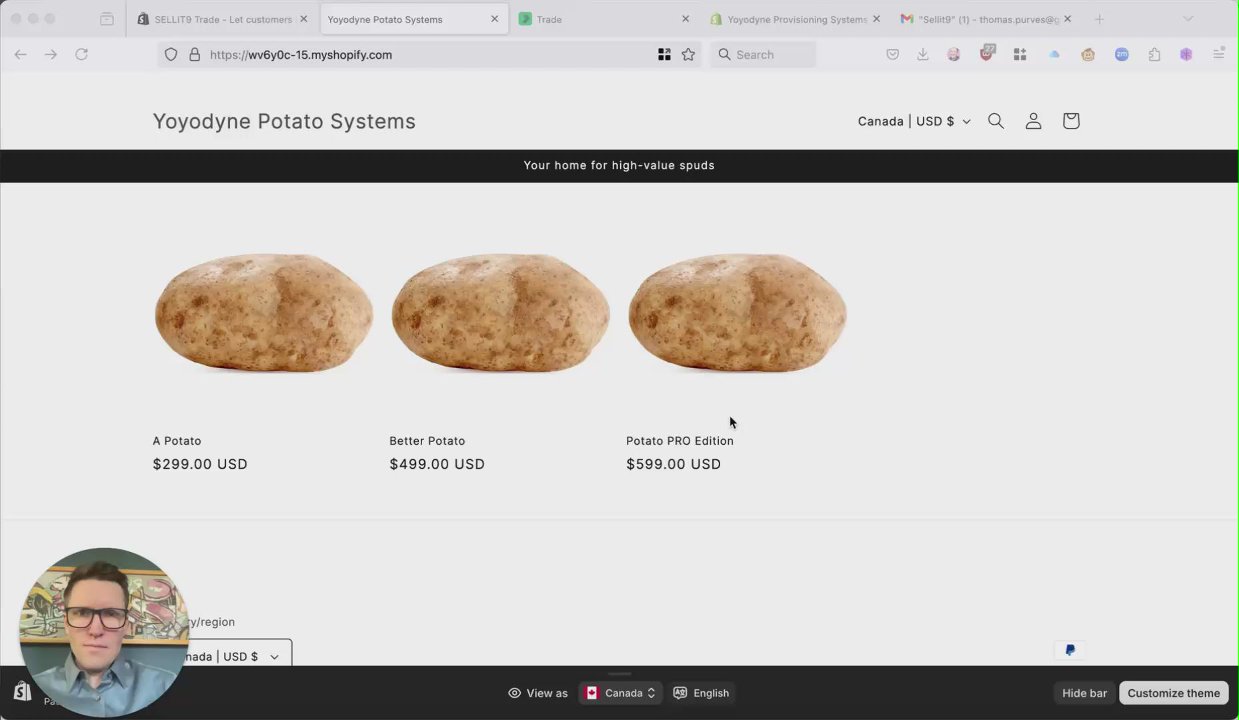1239x720 pixels.
Task: Click the Better Potato product image
Action: click(500, 313)
